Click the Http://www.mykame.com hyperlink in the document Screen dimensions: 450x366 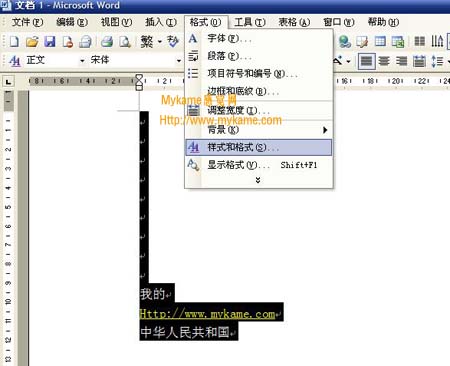208,314
